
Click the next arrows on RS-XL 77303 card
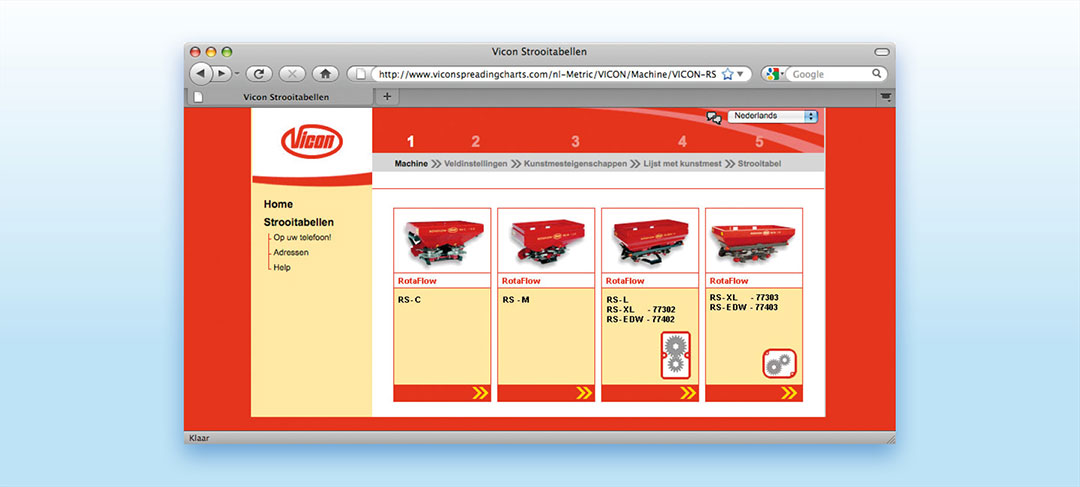789,393
